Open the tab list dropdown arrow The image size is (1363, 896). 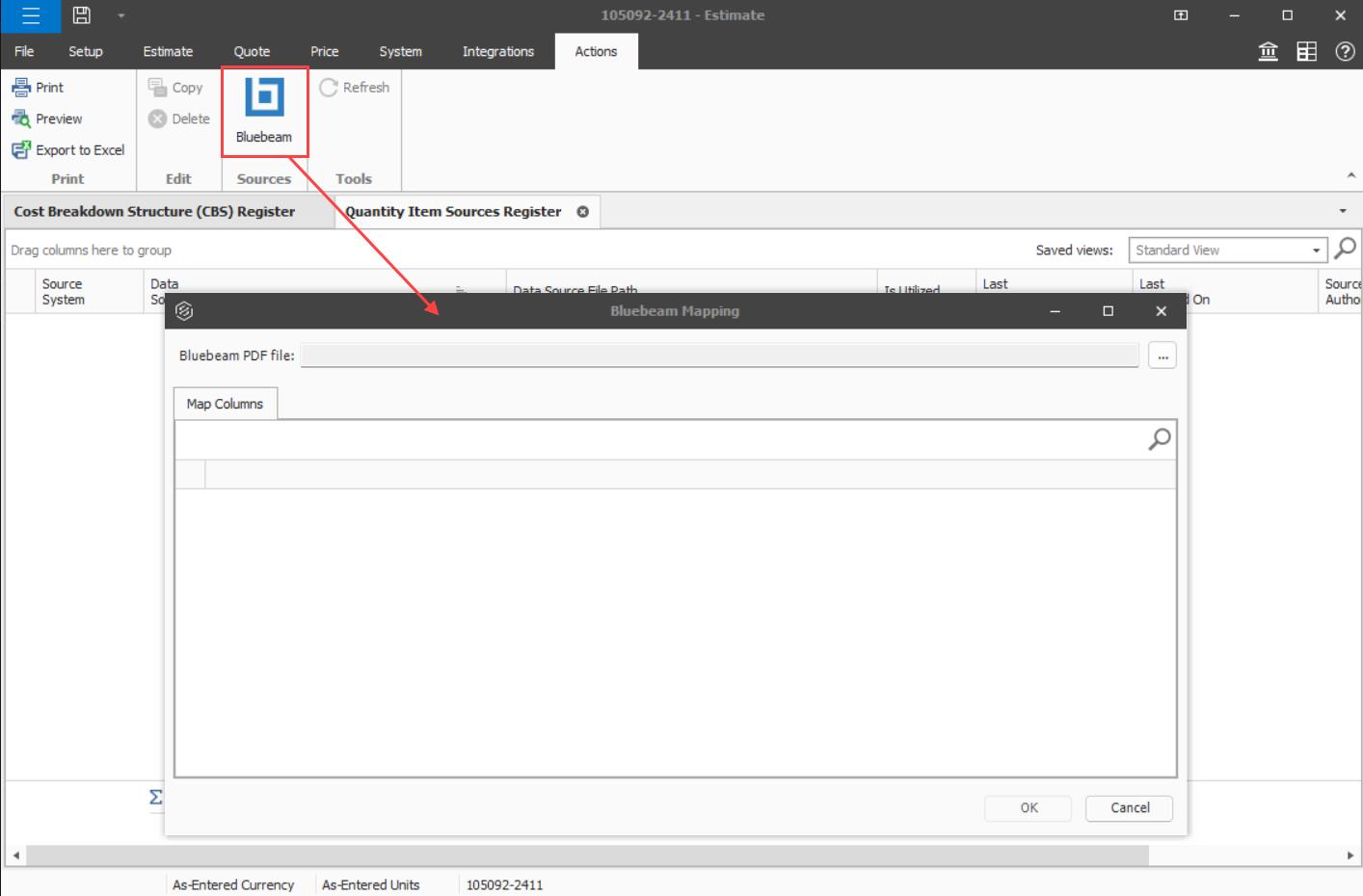pos(1343,211)
